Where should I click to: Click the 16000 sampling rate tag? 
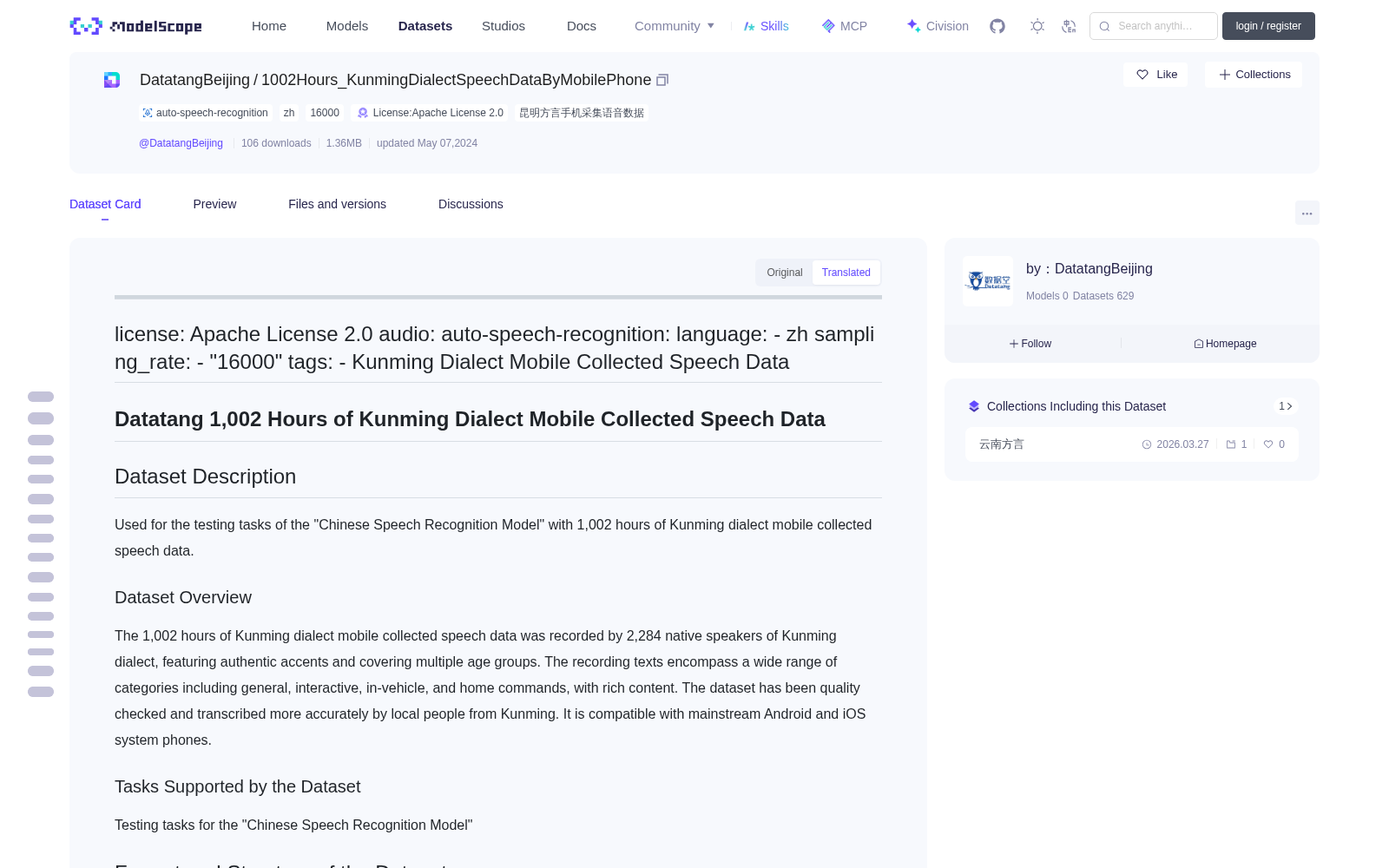pyautogui.click(x=325, y=113)
